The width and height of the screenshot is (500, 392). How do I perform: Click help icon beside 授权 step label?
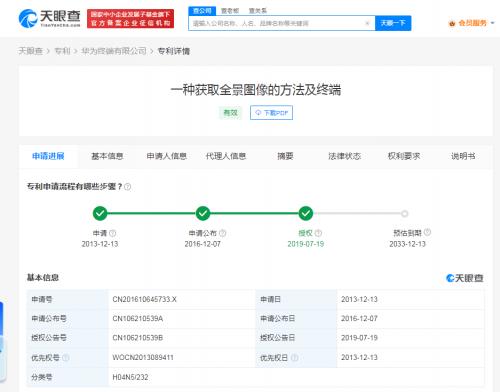coord(318,233)
